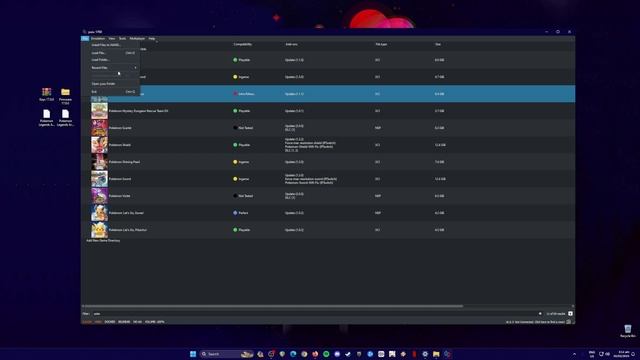Viewport: 640px width, 360px height.
Task: Click Ingame status icon for Pokemon Sword
Action: [x=235, y=179]
